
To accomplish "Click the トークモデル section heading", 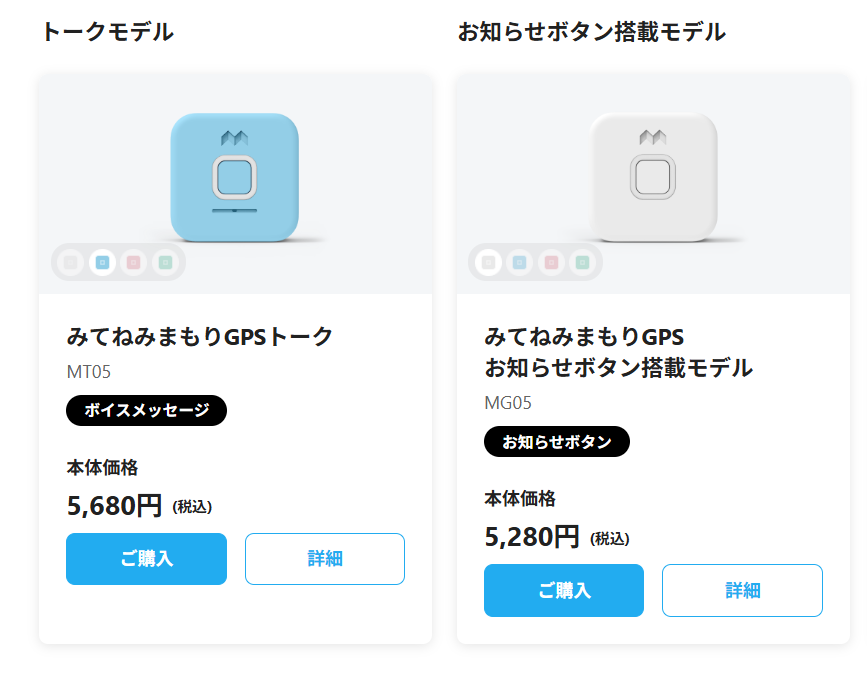I will tap(108, 32).
